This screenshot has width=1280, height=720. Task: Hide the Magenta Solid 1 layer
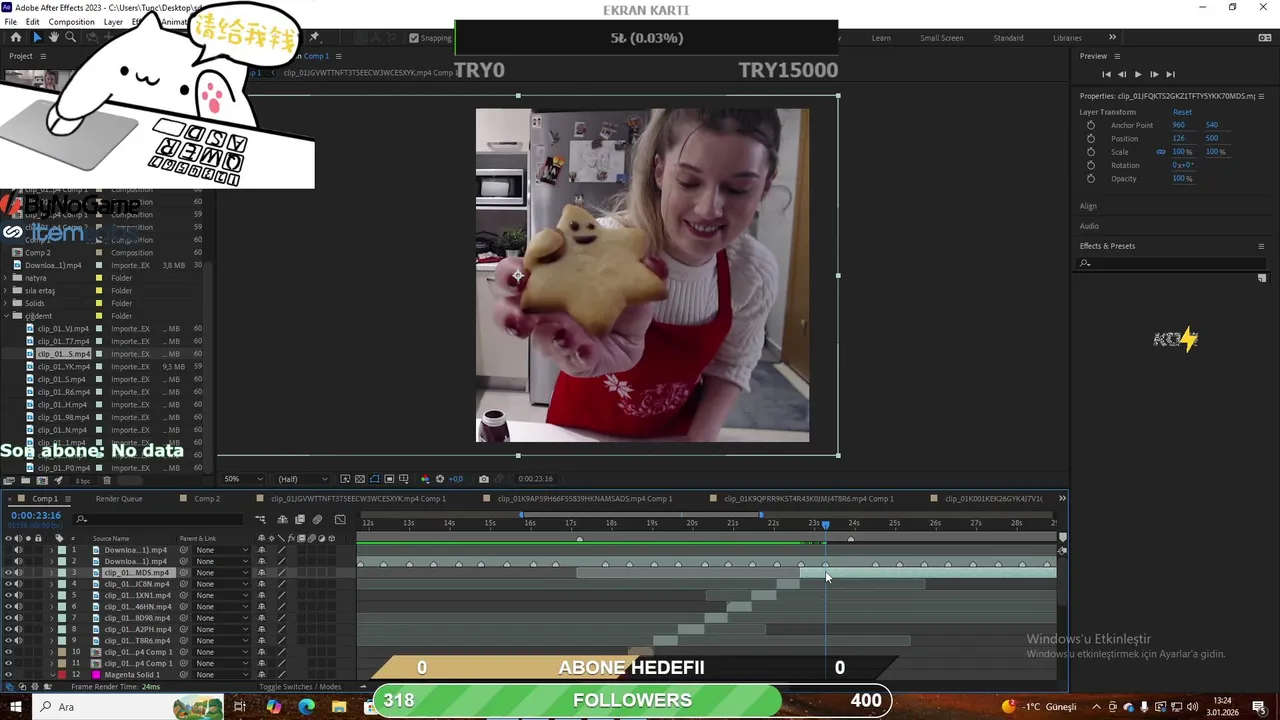tap(8, 675)
